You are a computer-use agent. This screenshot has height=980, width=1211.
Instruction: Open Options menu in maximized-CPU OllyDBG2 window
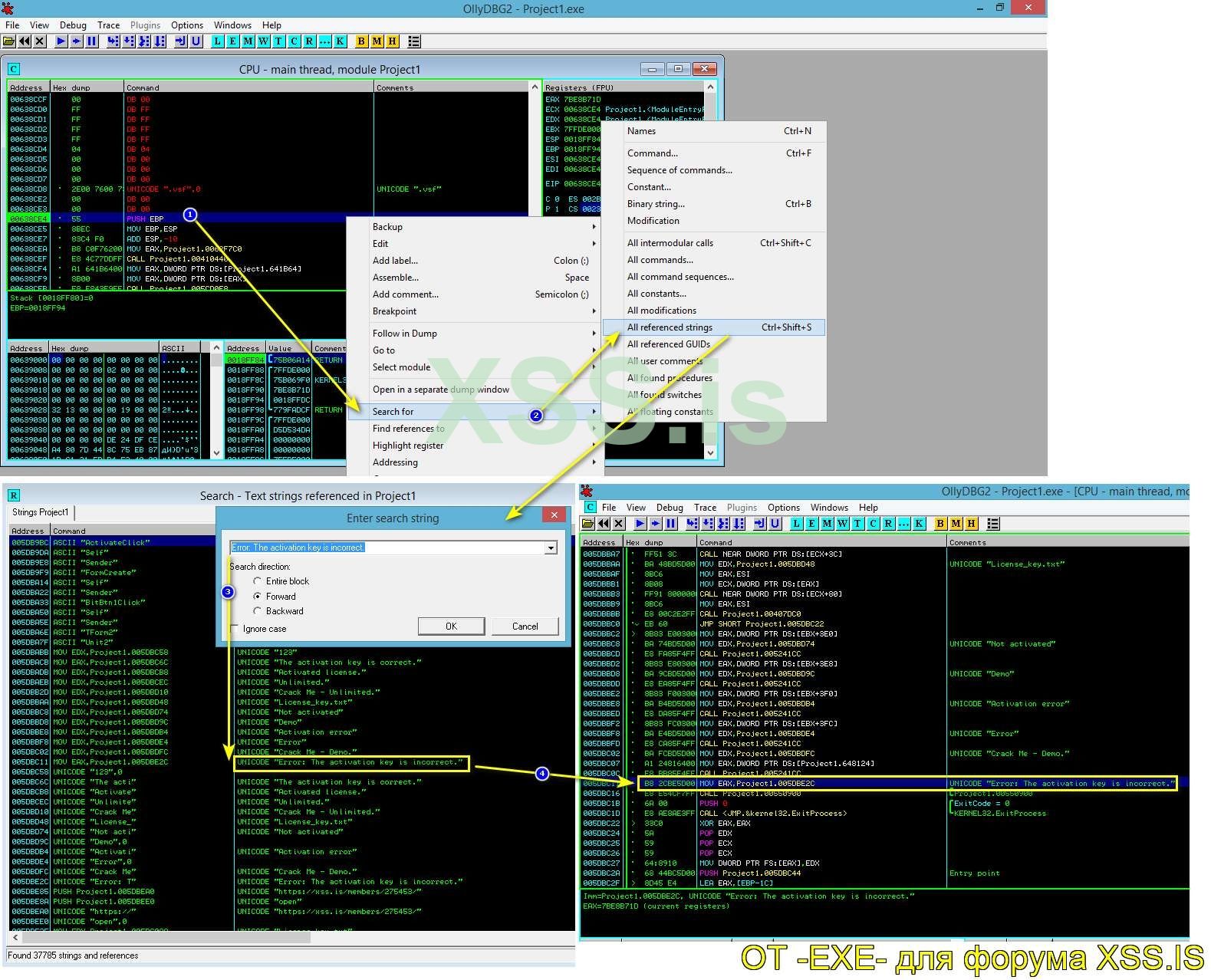pyautogui.click(x=784, y=508)
